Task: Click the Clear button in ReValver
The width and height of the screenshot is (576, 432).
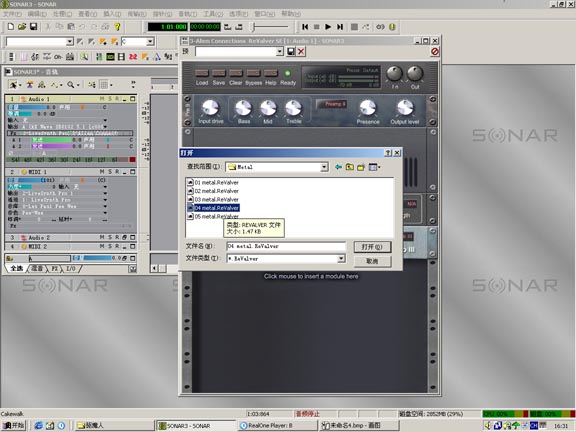Action: coord(236,73)
